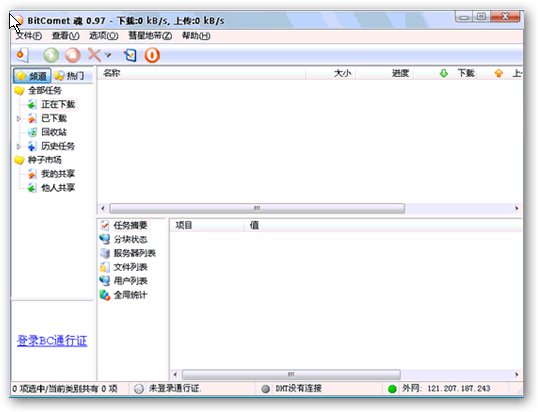Open the 查看(V) menu

[x=65, y=36]
